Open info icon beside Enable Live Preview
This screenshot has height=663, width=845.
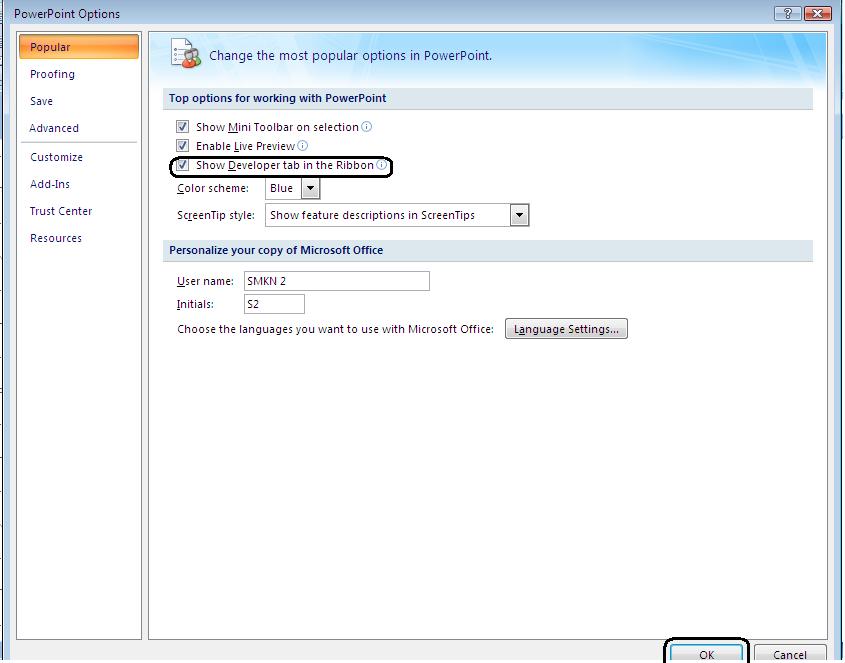point(302,146)
